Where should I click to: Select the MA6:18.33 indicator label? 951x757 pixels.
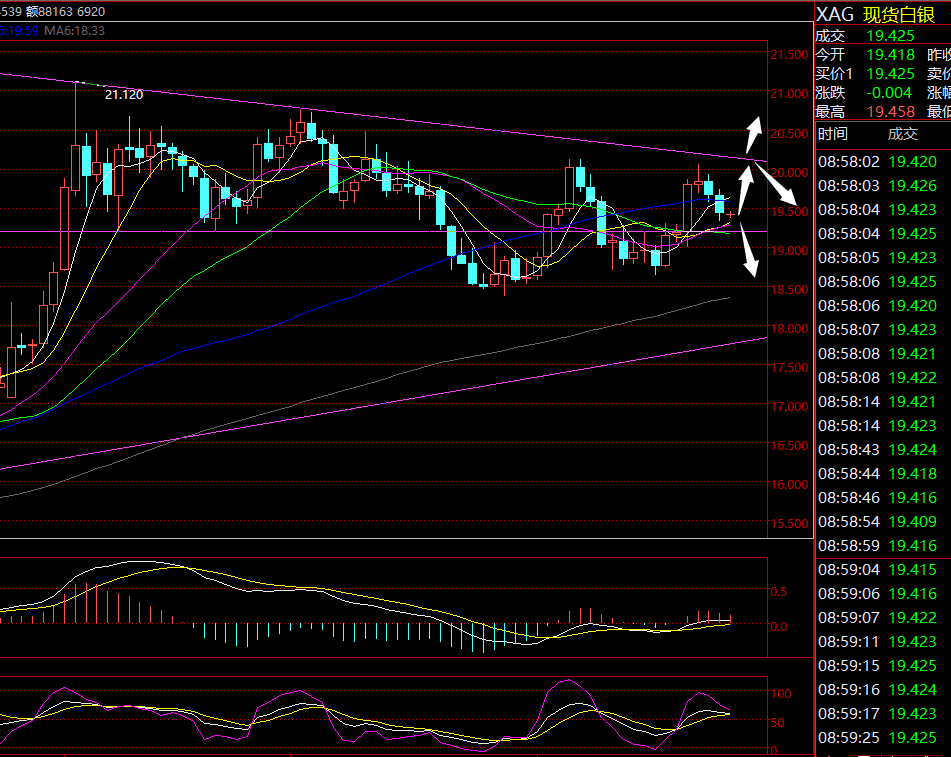coord(74,30)
